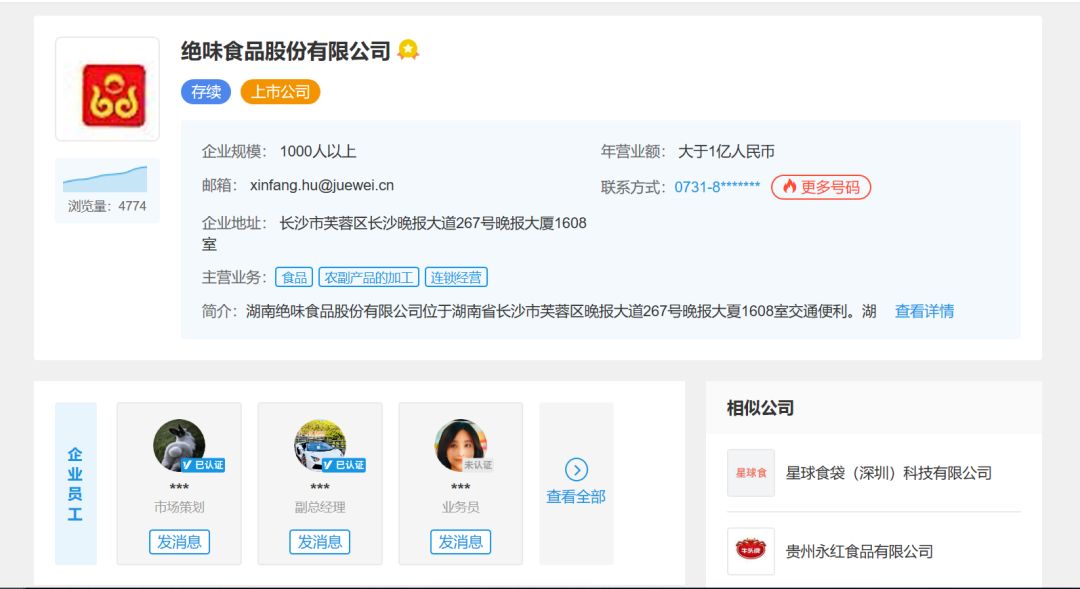Open the 发消息 button under 副总经理

click(x=319, y=541)
